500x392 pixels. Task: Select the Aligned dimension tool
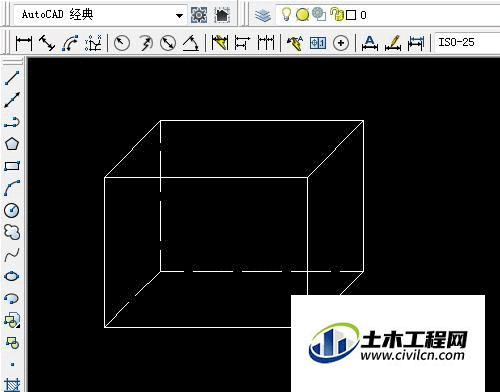click(x=47, y=43)
